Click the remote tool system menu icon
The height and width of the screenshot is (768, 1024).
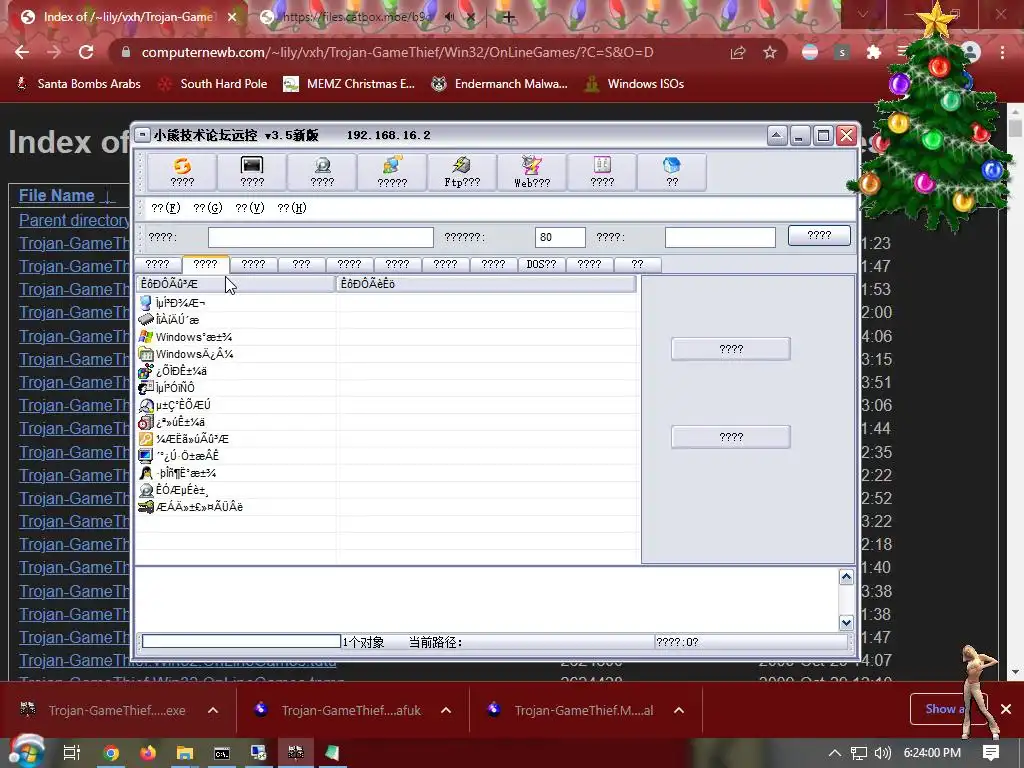point(142,135)
